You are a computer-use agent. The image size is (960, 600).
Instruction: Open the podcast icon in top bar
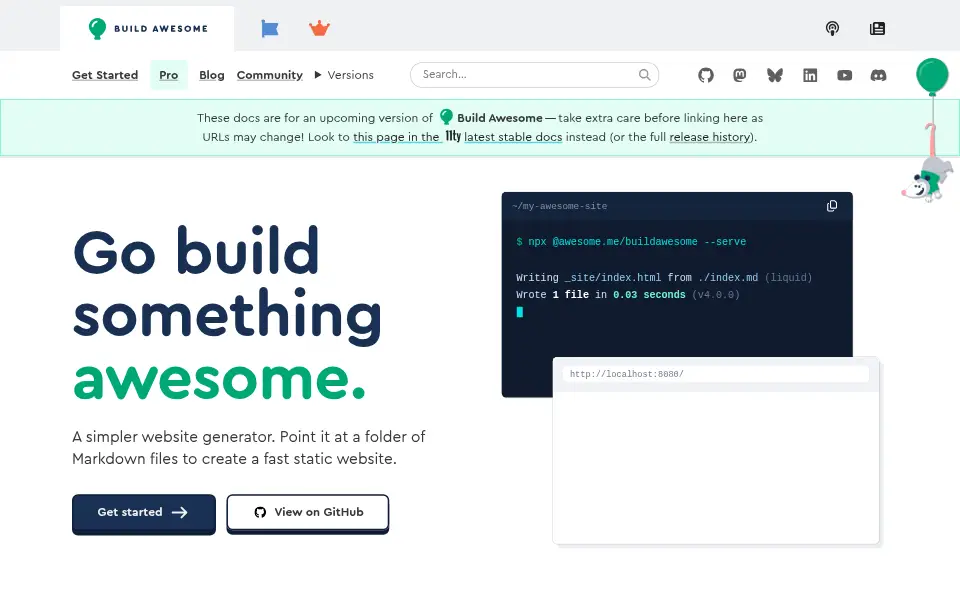pos(832,28)
